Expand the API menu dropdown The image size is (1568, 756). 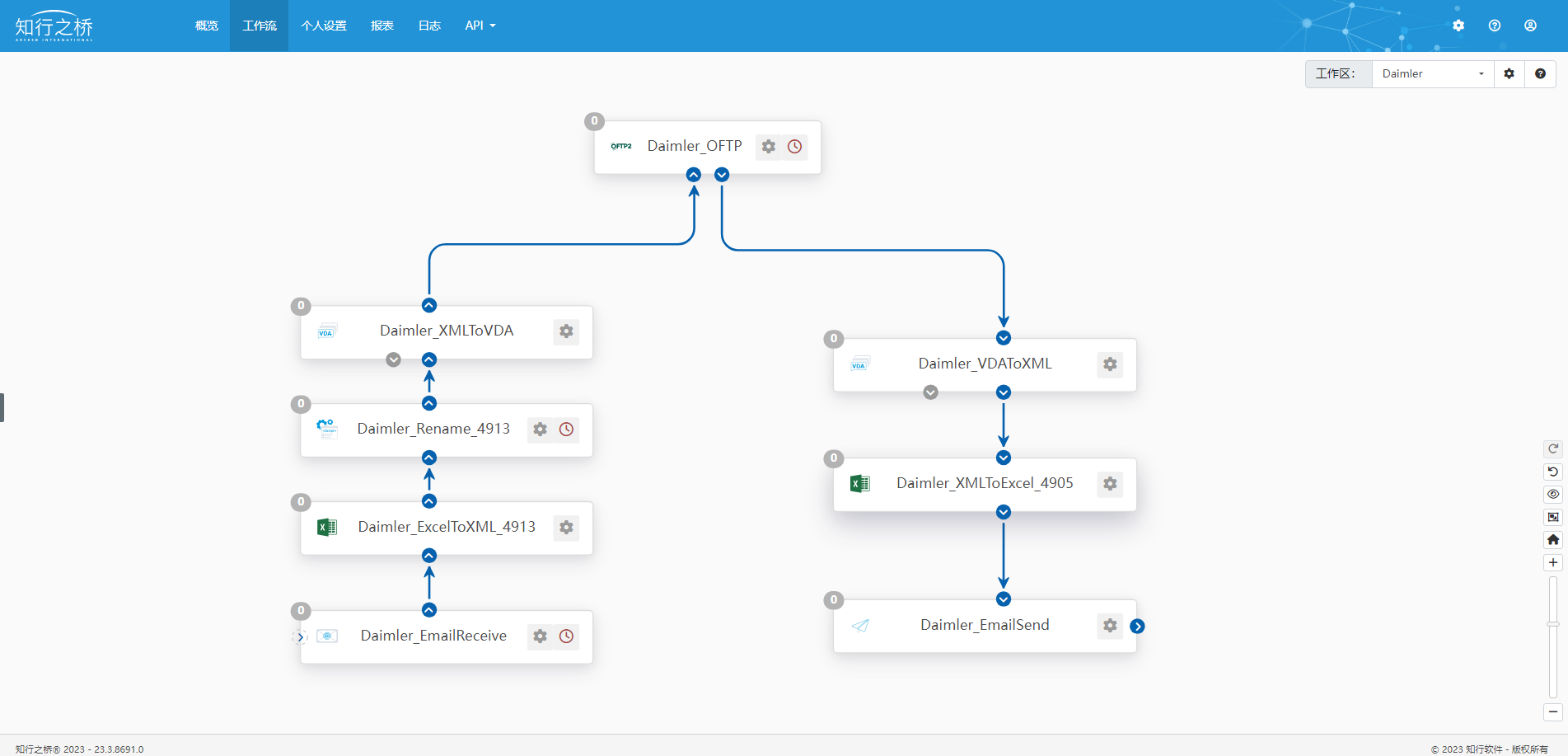(480, 26)
